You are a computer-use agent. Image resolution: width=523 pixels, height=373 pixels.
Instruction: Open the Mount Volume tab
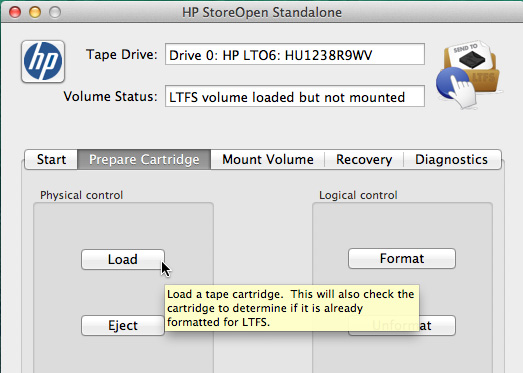(268, 159)
